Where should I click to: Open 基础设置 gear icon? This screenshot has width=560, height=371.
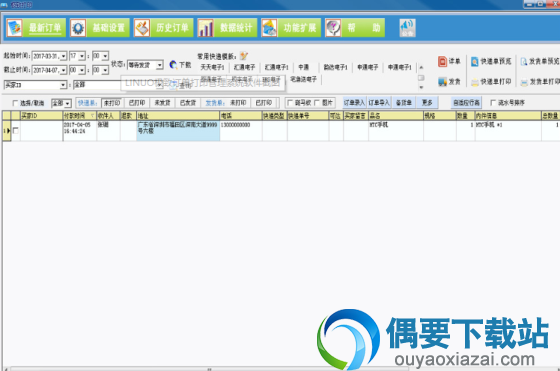(78, 28)
